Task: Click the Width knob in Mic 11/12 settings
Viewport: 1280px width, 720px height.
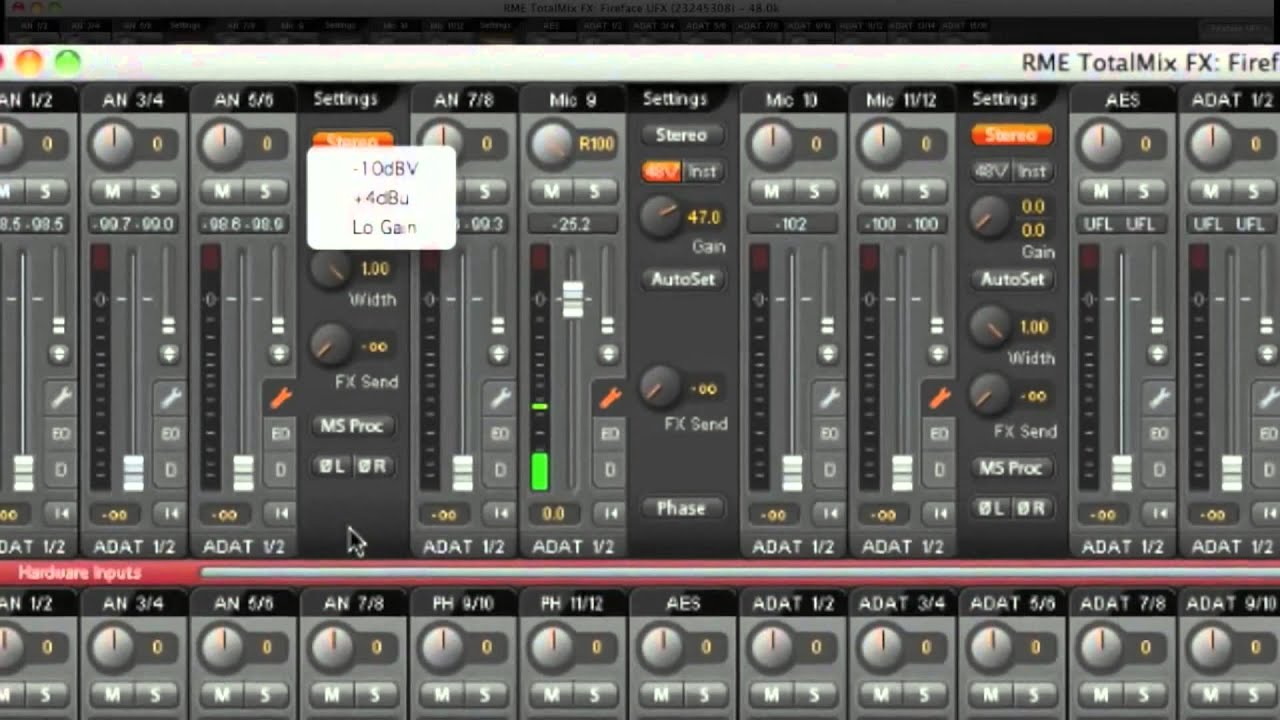Action: [990, 328]
